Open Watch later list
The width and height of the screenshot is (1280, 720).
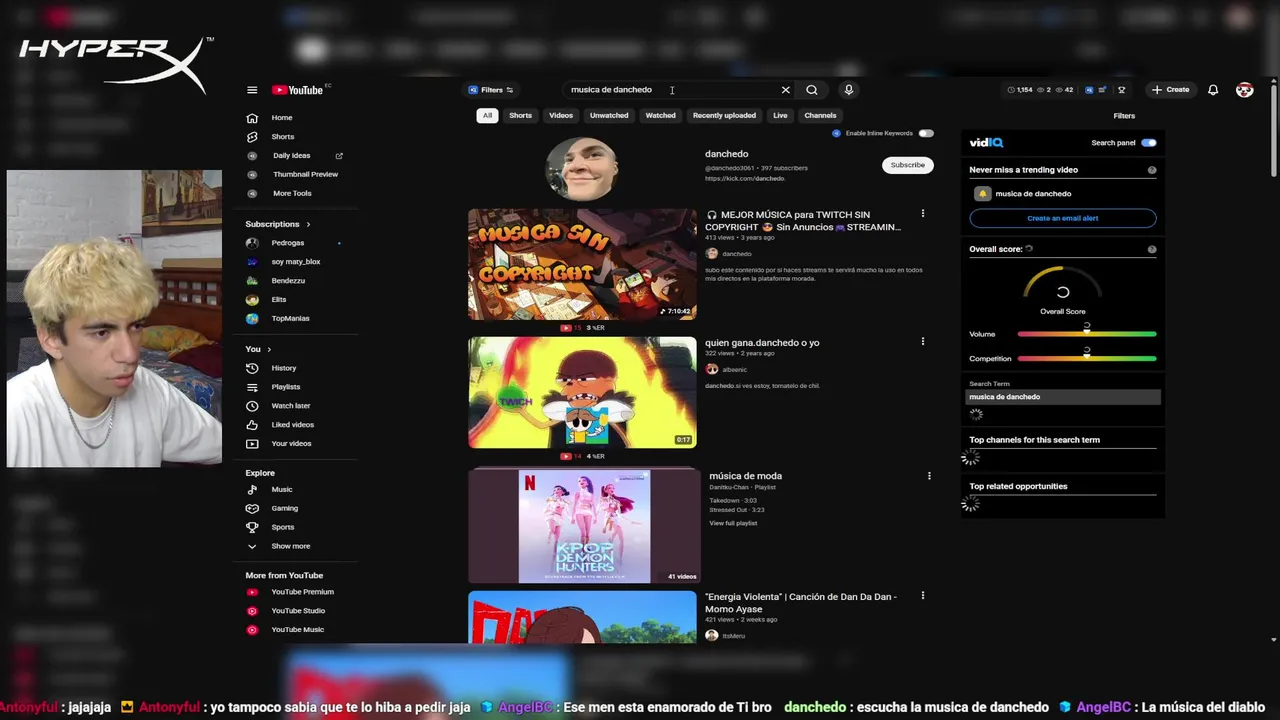coord(291,406)
